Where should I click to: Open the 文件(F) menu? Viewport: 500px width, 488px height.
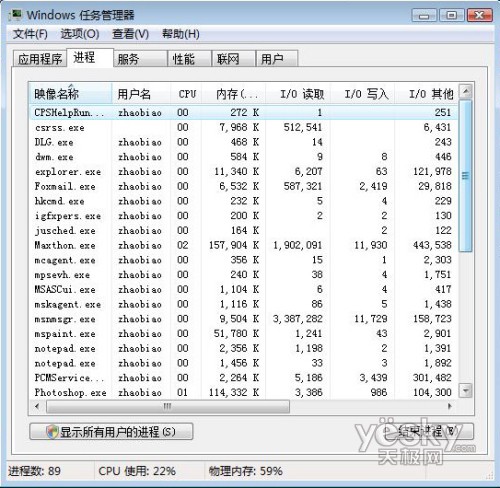point(30,34)
